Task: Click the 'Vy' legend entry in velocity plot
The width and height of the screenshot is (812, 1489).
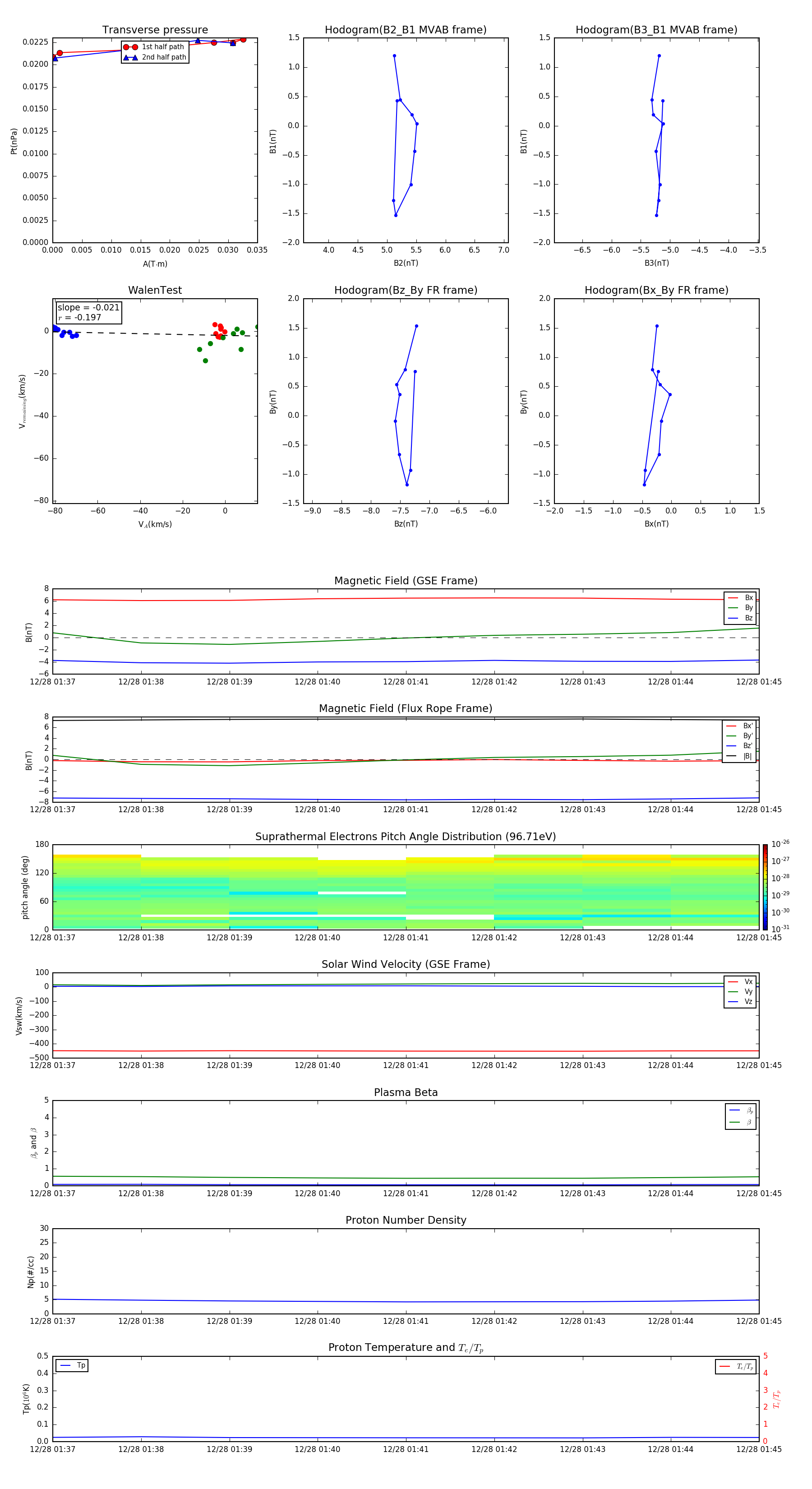Action: tap(740, 992)
